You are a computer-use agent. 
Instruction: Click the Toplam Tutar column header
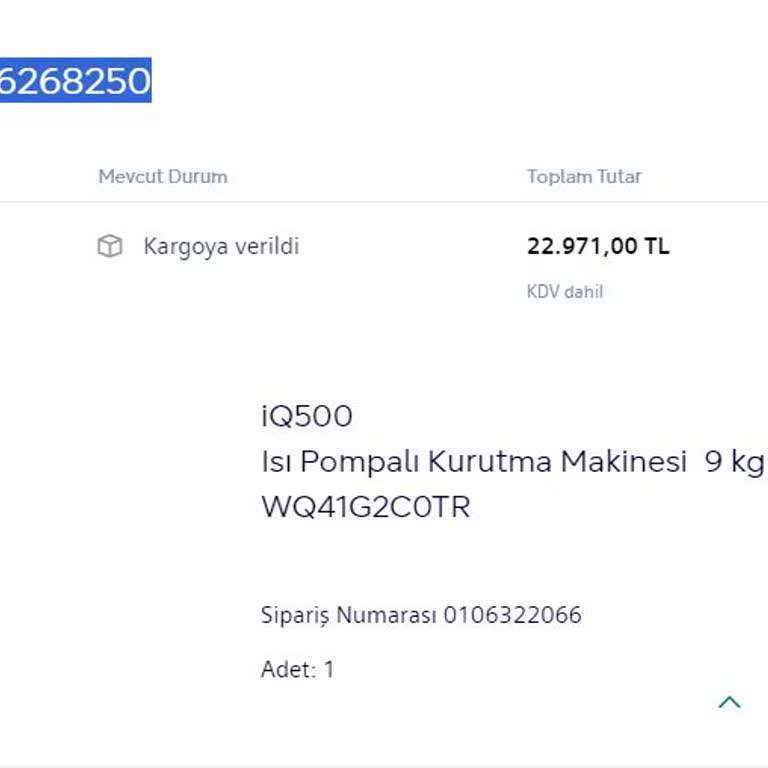(x=584, y=176)
